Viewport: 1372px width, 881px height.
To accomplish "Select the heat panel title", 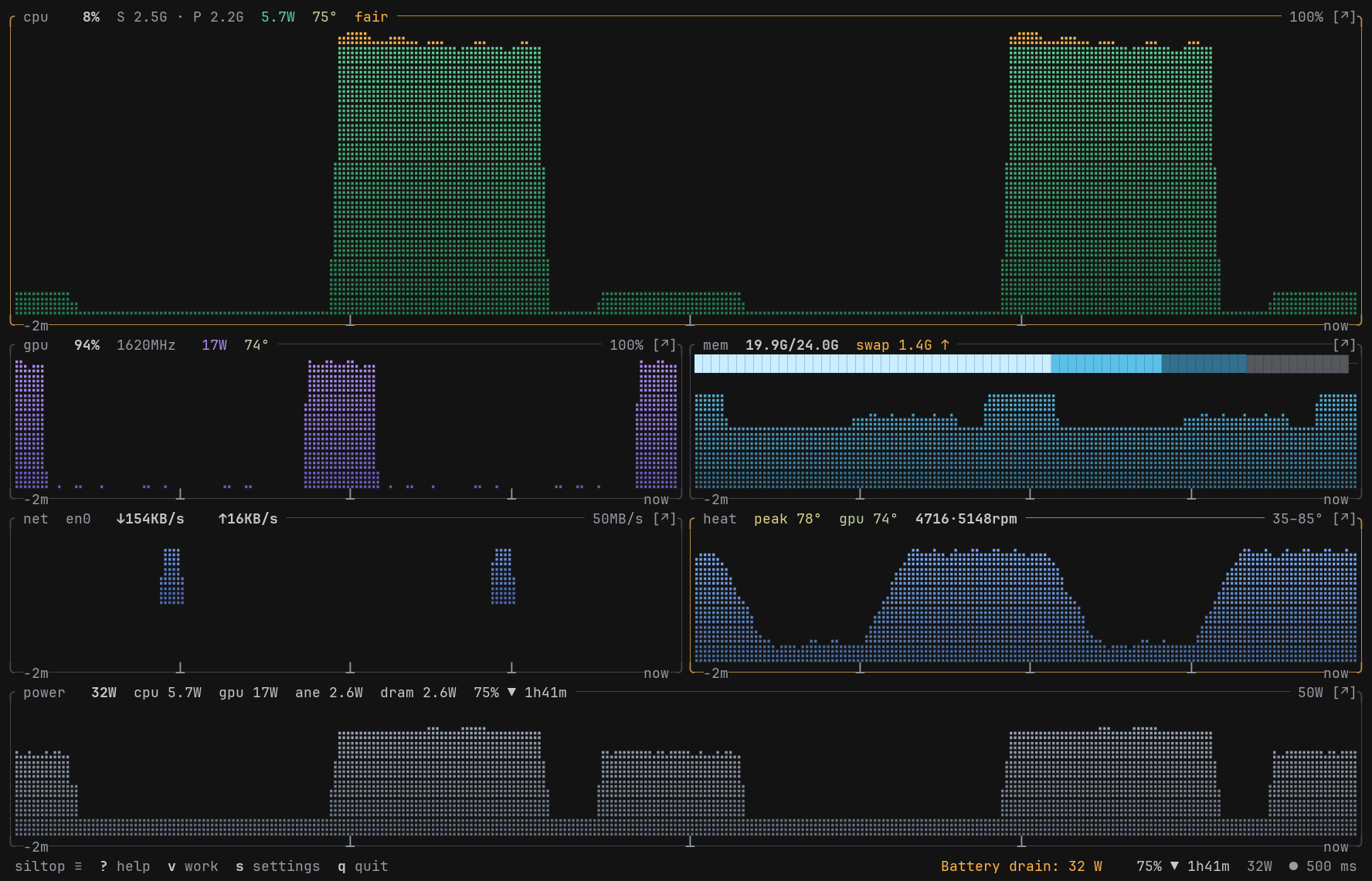I will (x=719, y=519).
